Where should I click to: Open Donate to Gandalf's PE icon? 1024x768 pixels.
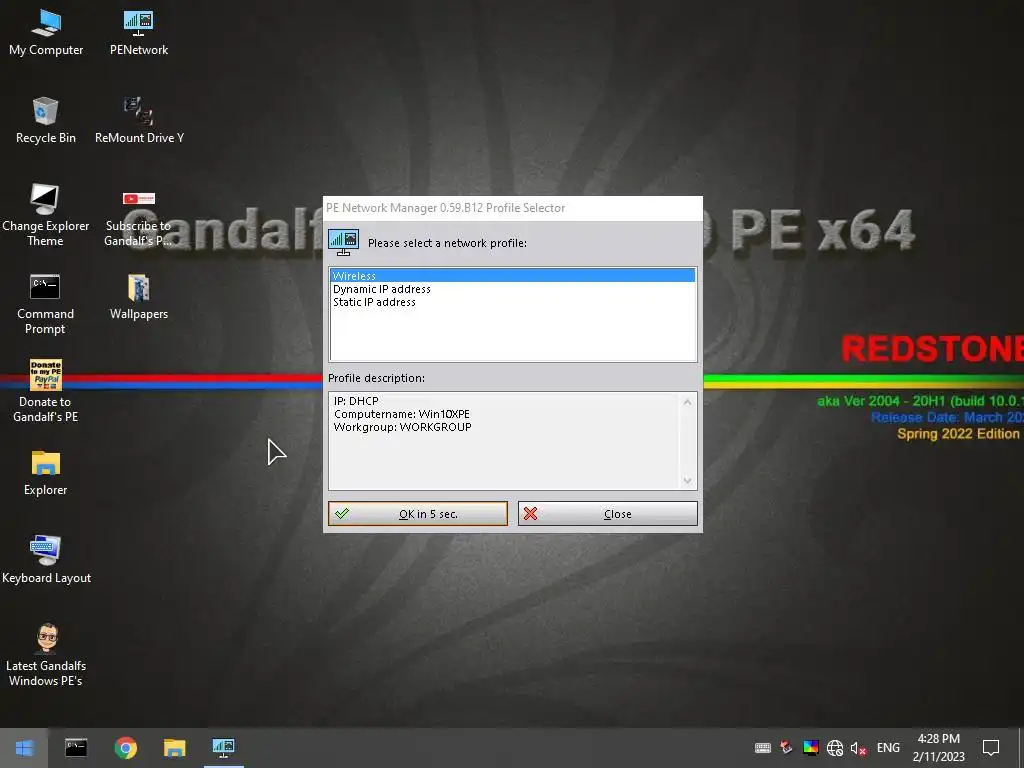click(x=45, y=391)
